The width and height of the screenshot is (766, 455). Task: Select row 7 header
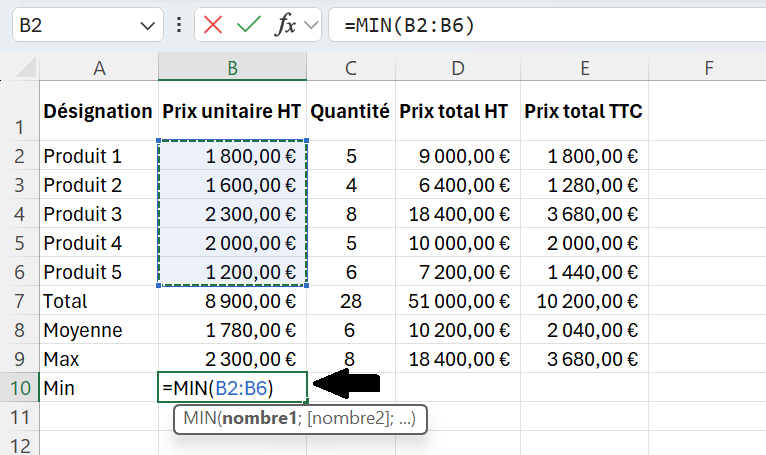coord(20,301)
